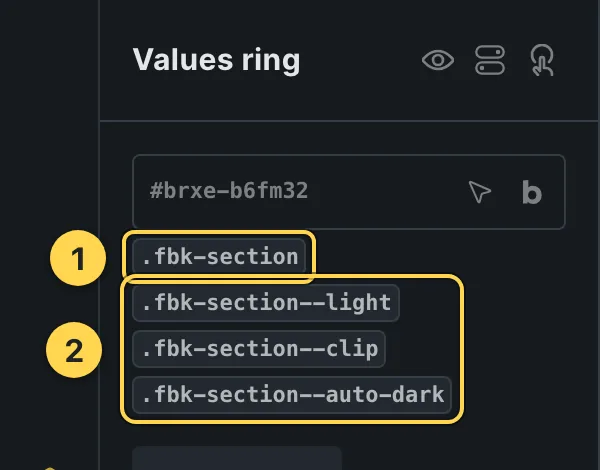The image size is (600, 470).
Task: Click the cursor arrow selector icon
Action: click(x=479, y=191)
